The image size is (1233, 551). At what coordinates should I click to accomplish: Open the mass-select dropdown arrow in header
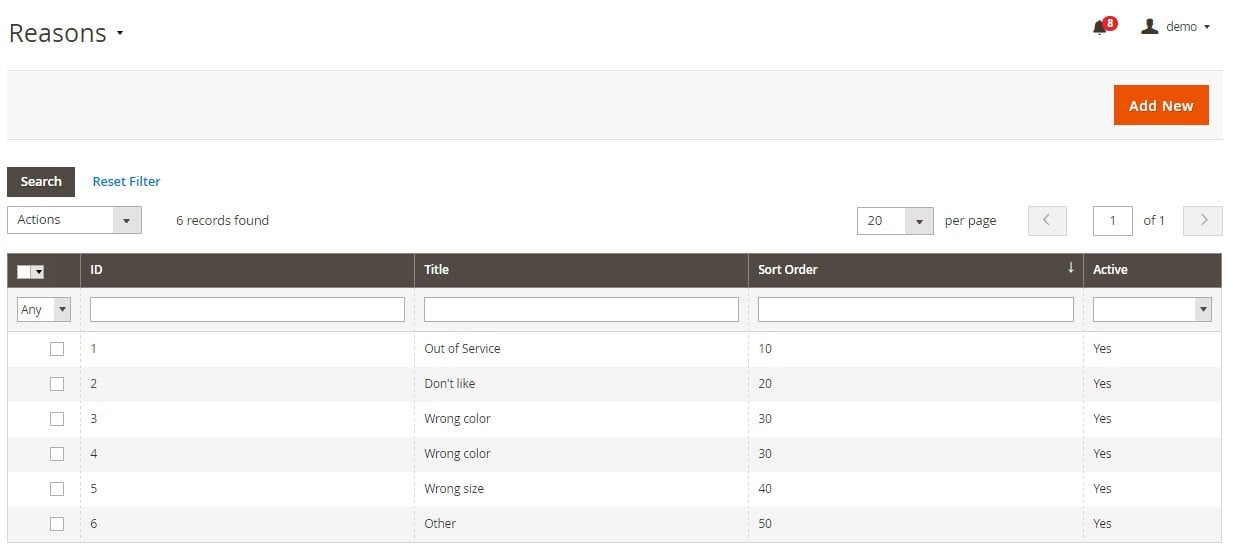(38, 271)
